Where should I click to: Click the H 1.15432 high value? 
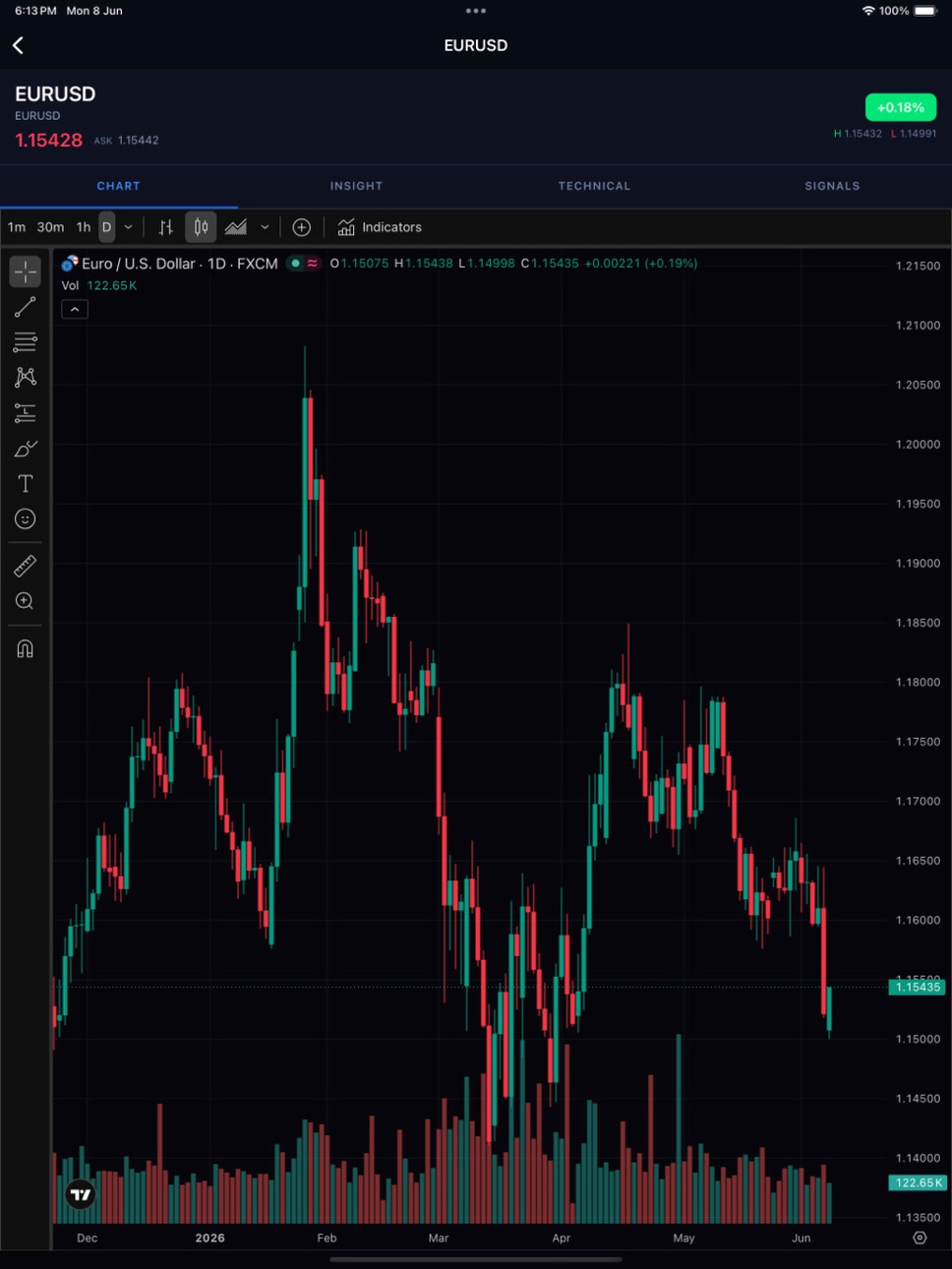[858, 134]
